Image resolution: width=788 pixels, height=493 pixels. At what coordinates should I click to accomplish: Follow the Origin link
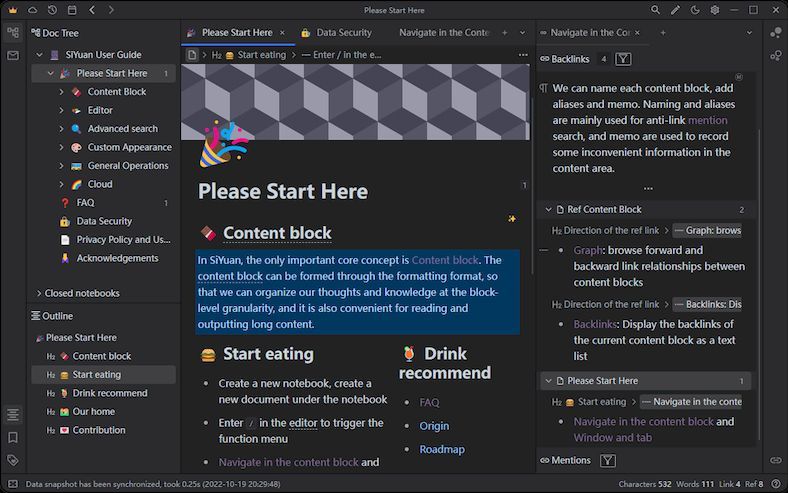pos(434,426)
